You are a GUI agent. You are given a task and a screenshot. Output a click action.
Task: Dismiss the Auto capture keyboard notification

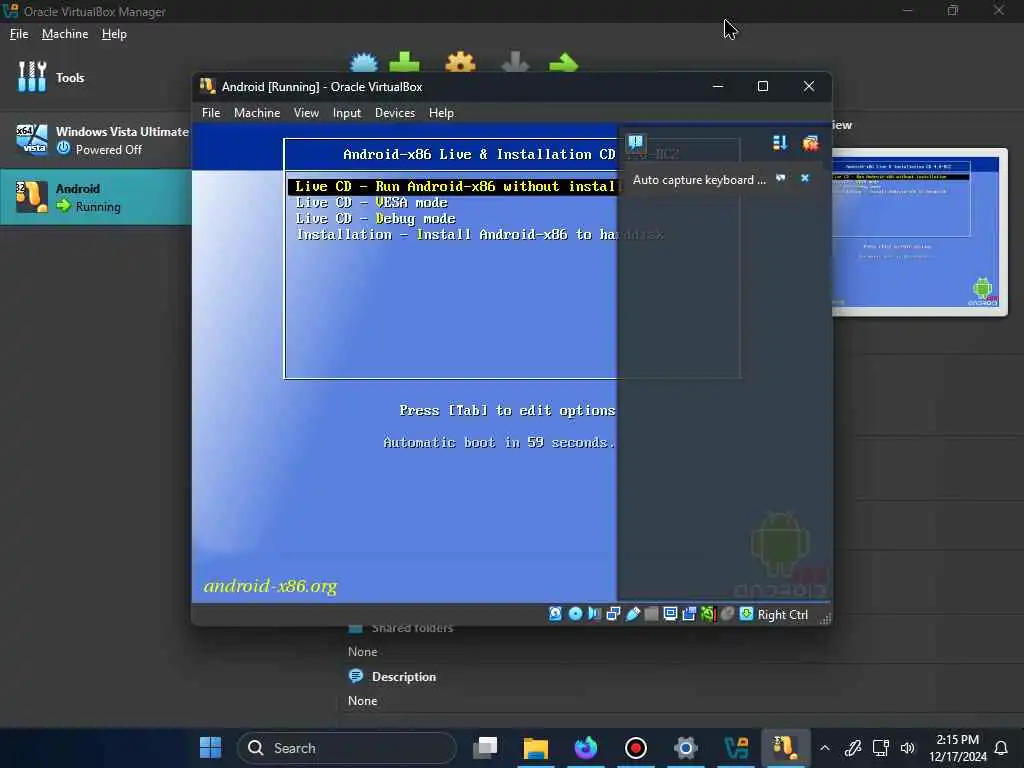pyautogui.click(x=805, y=178)
